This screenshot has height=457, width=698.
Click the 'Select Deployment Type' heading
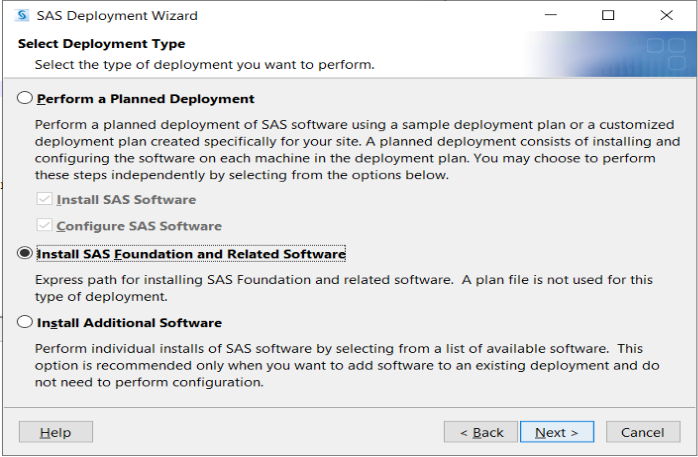(x=101, y=44)
